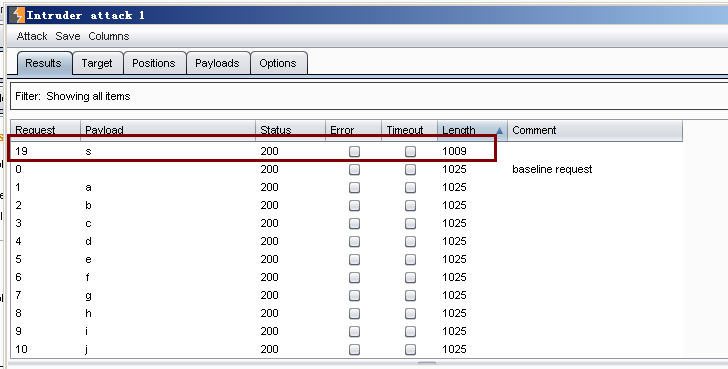Viewport: 728px width, 369px height.
Task: Sort by the Request column header
Action: (x=46, y=130)
